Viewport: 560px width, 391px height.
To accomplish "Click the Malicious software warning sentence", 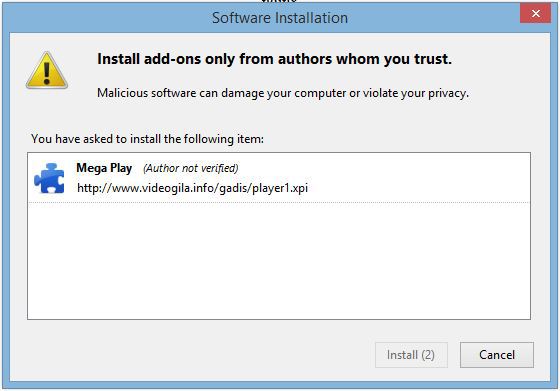I will (283, 93).
